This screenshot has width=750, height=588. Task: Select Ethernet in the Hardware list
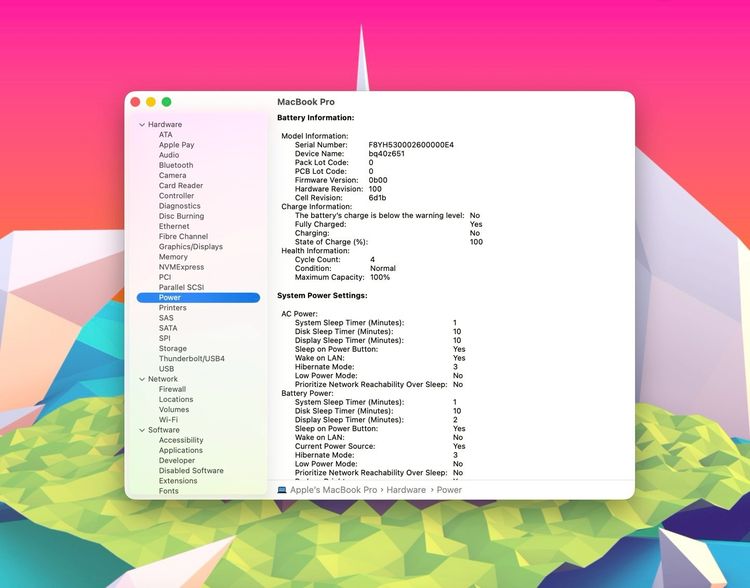pyautogui.click(x=174, y=226)
